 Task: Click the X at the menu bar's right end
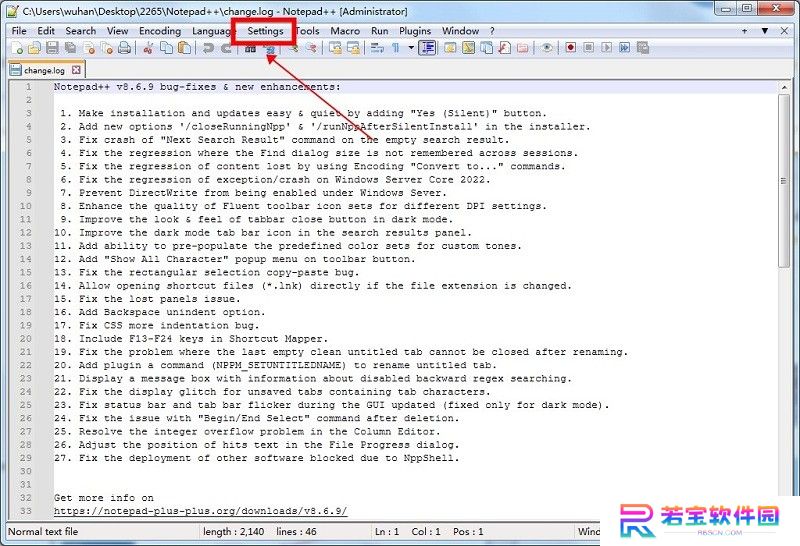click(x=784, y=31)
